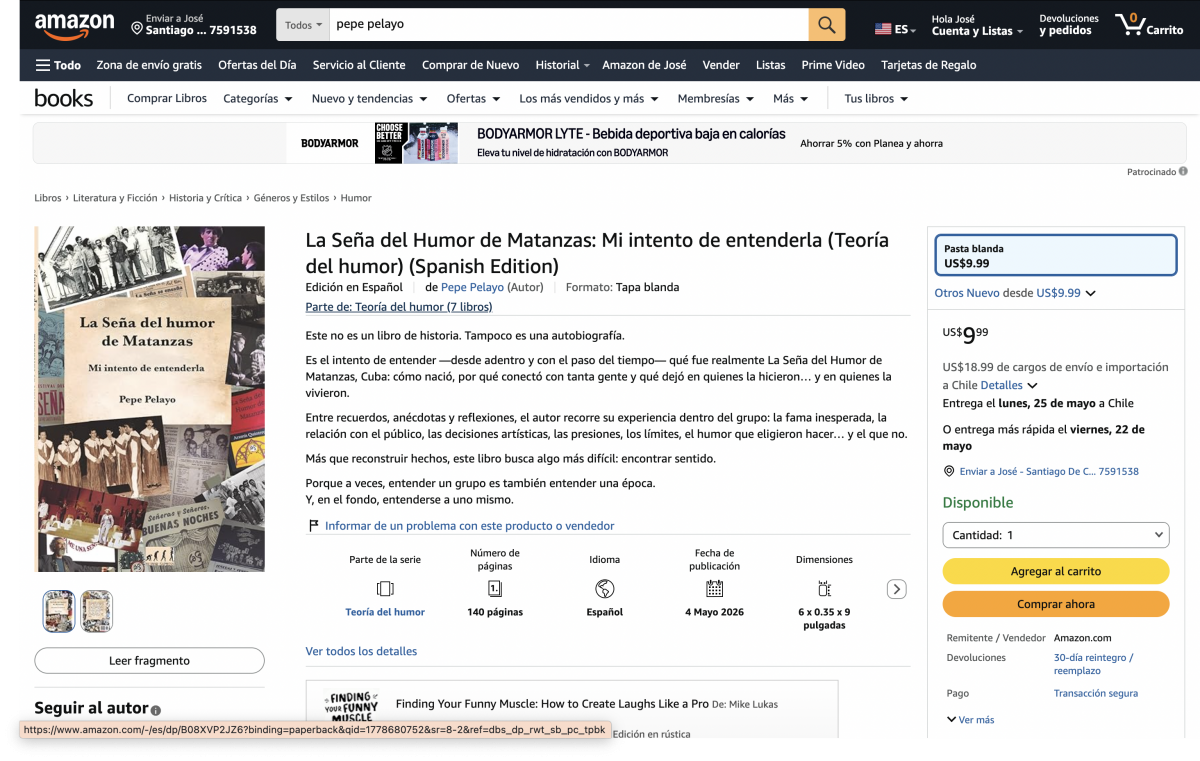Click the dimensions icon
Viewport: 1200px width, 761px height.
824,589
